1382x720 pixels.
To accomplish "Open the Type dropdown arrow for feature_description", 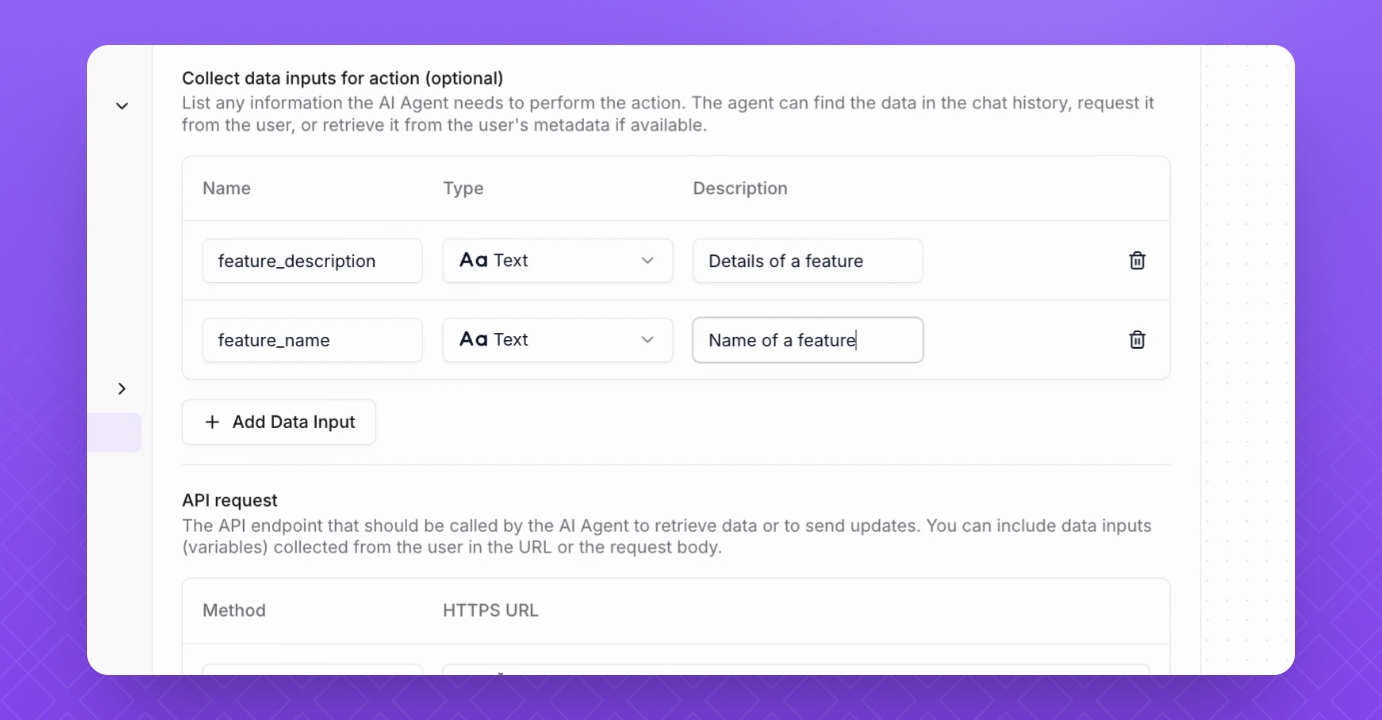I will click(x=647, y=260).
